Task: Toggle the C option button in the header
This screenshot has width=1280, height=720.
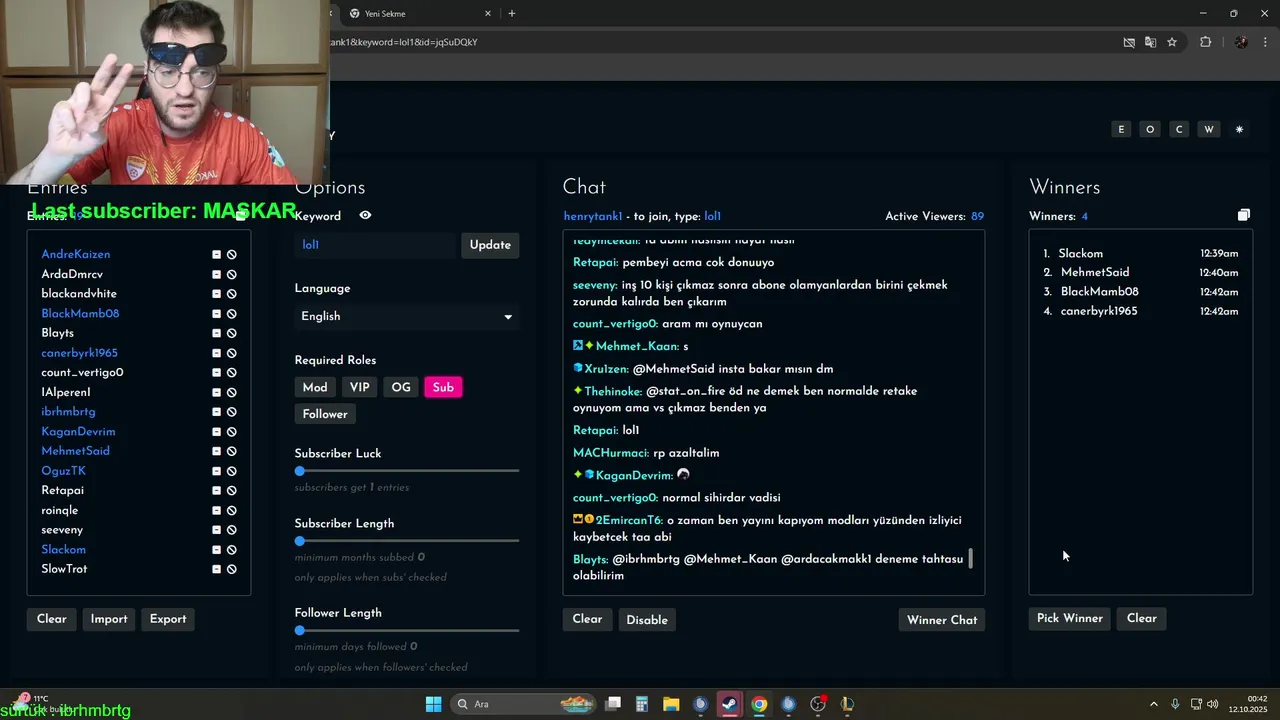Action: click(x=1179, y=129)
